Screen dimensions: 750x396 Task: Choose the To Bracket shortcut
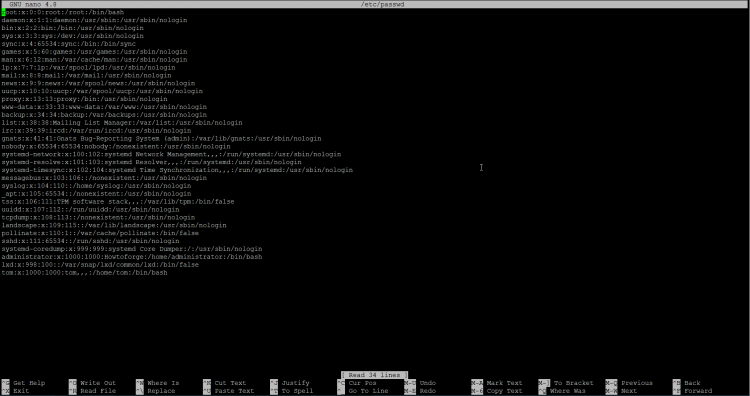click(566, 383)
